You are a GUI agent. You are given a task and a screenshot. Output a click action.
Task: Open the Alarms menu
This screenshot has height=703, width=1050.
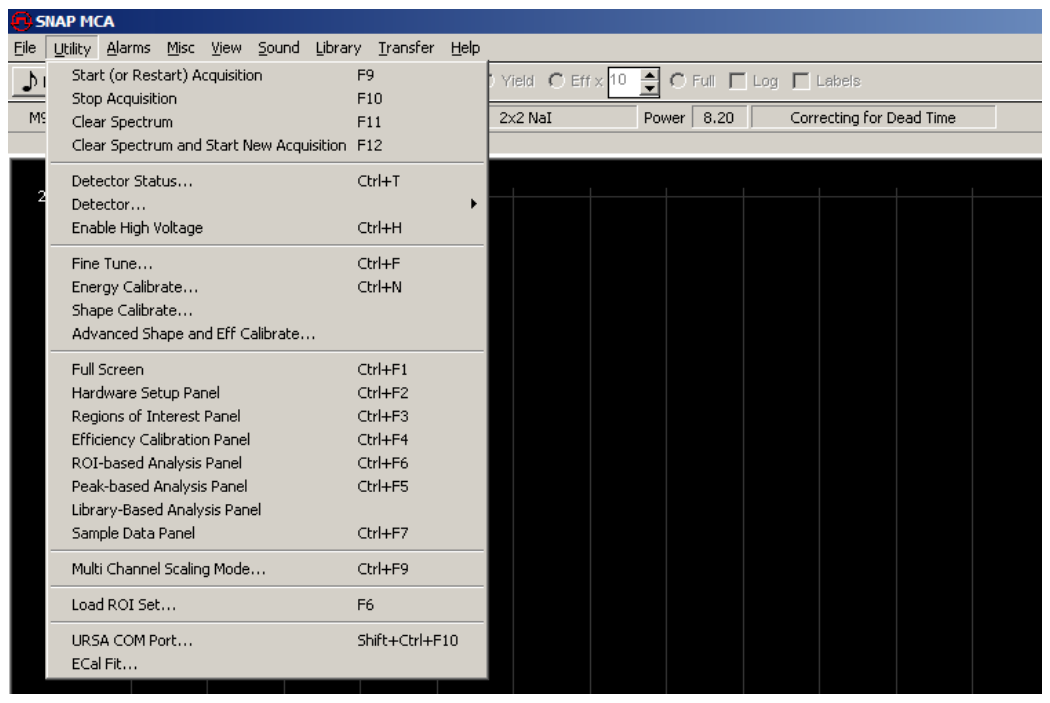[x=128, y=48]
